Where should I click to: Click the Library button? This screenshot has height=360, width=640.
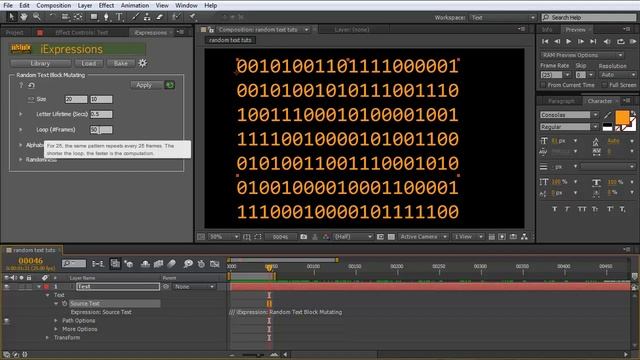pos(40,63)
